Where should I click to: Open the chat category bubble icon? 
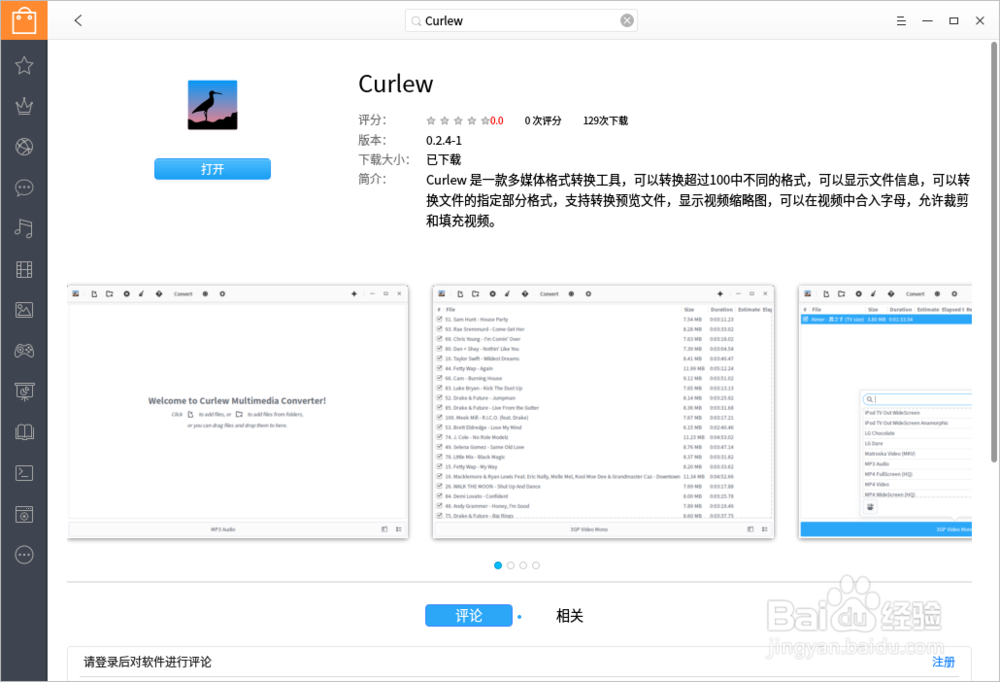point(24,188)
